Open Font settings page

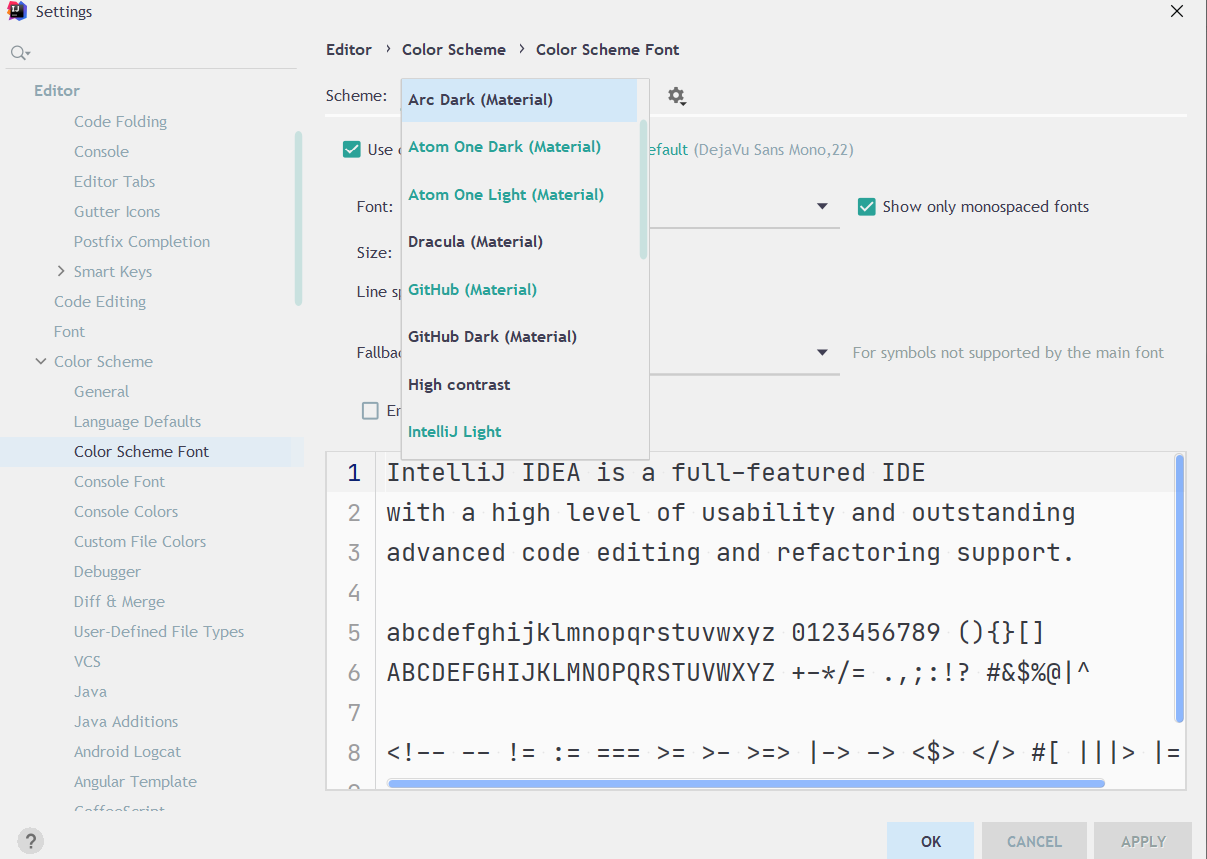[69, 332]
